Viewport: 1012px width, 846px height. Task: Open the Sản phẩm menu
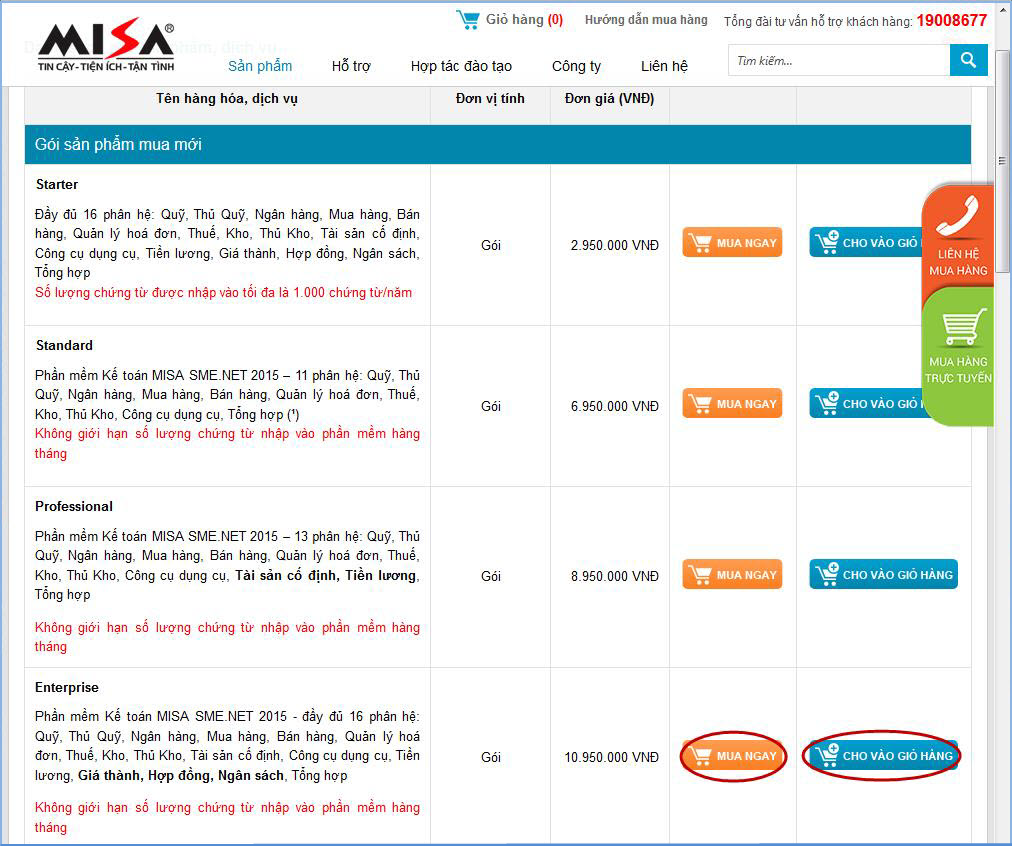(260, 66)
